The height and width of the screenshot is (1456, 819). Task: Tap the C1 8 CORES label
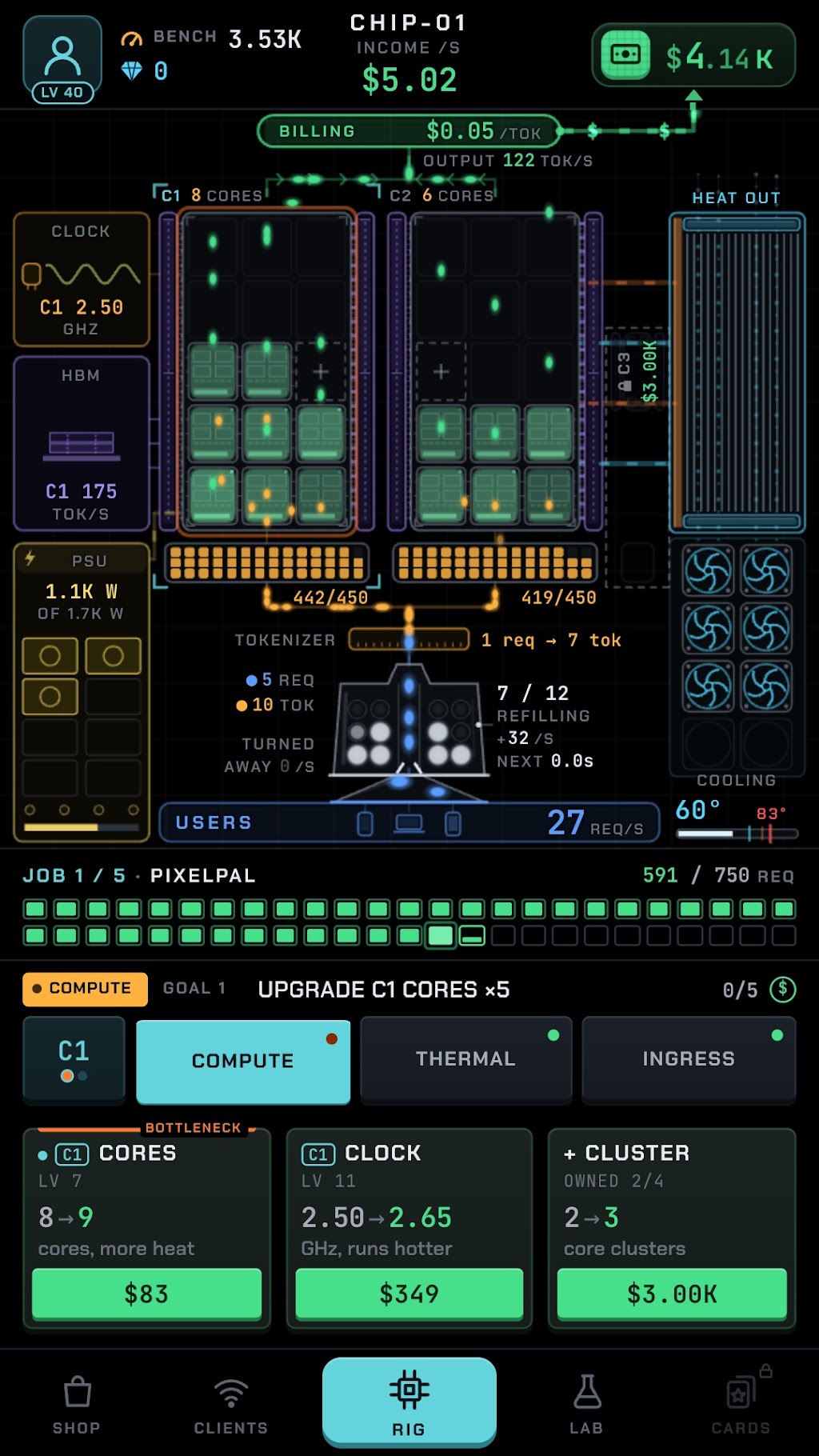point(211,195)
